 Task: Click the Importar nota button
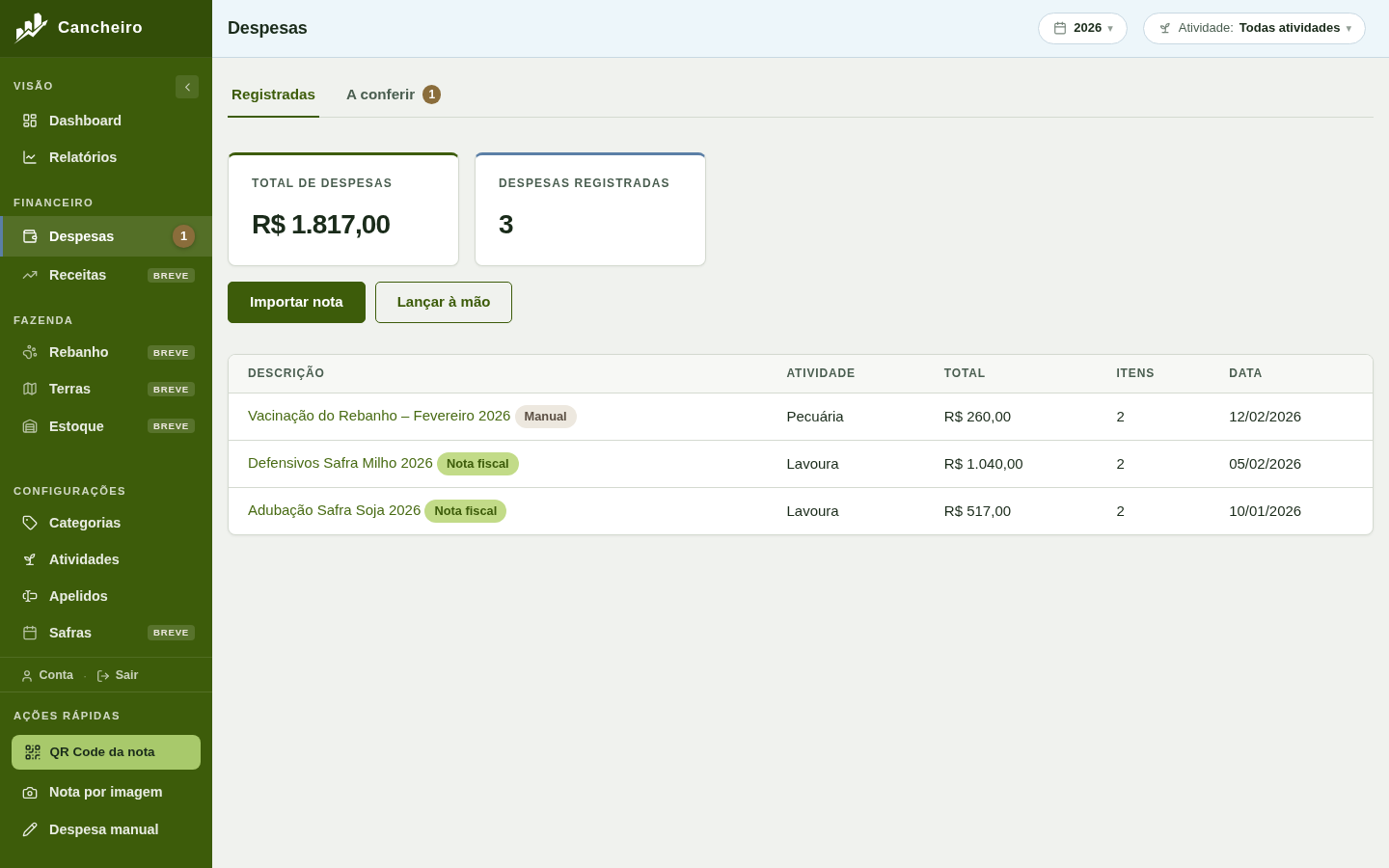click(x=296, y=302)
